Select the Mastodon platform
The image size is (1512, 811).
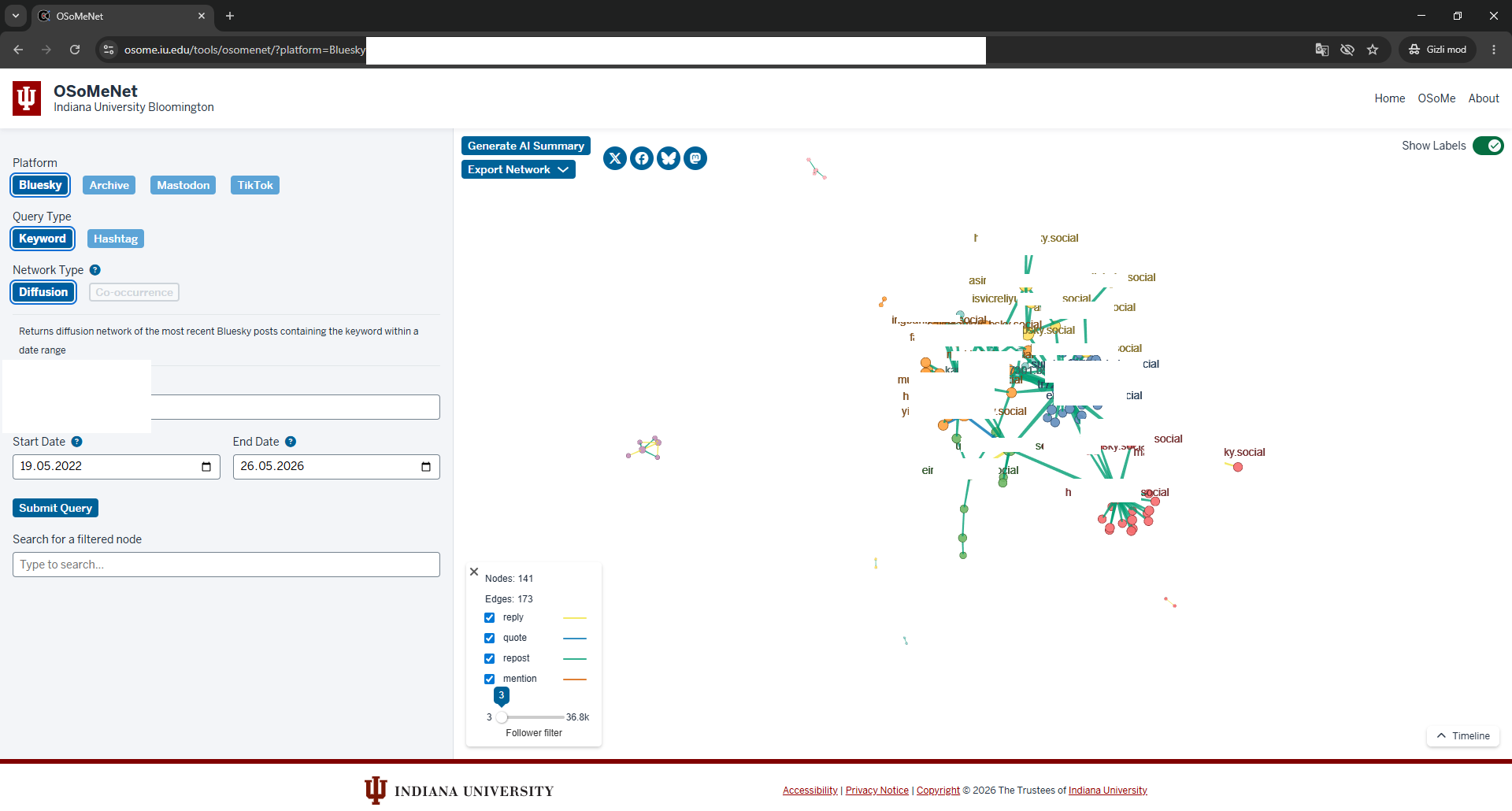pos(183,185)
